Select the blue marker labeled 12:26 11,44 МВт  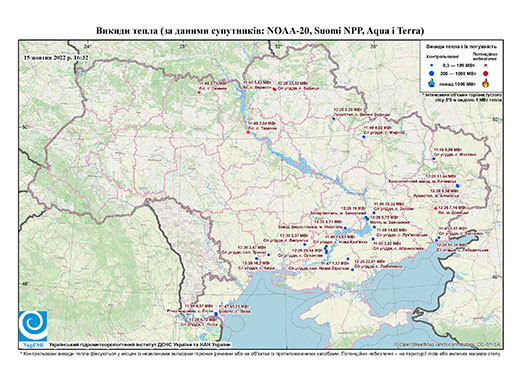click(457, 186)
